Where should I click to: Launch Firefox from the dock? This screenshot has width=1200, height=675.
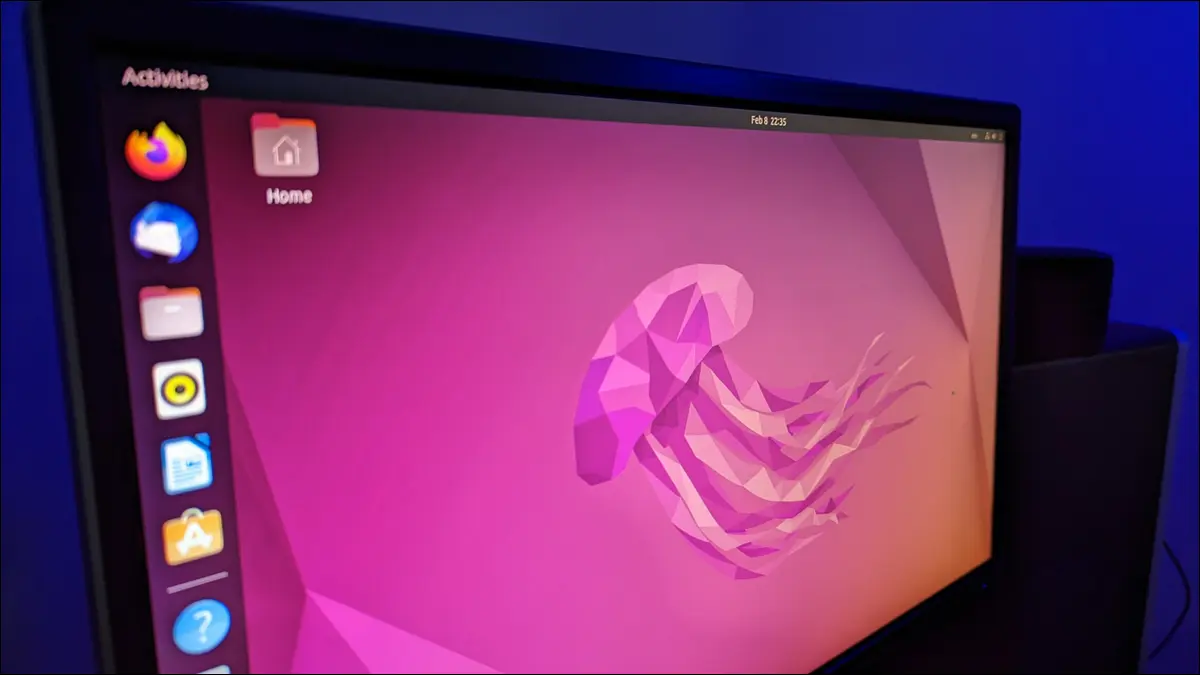pyautogui.click(x=156, y=151)
